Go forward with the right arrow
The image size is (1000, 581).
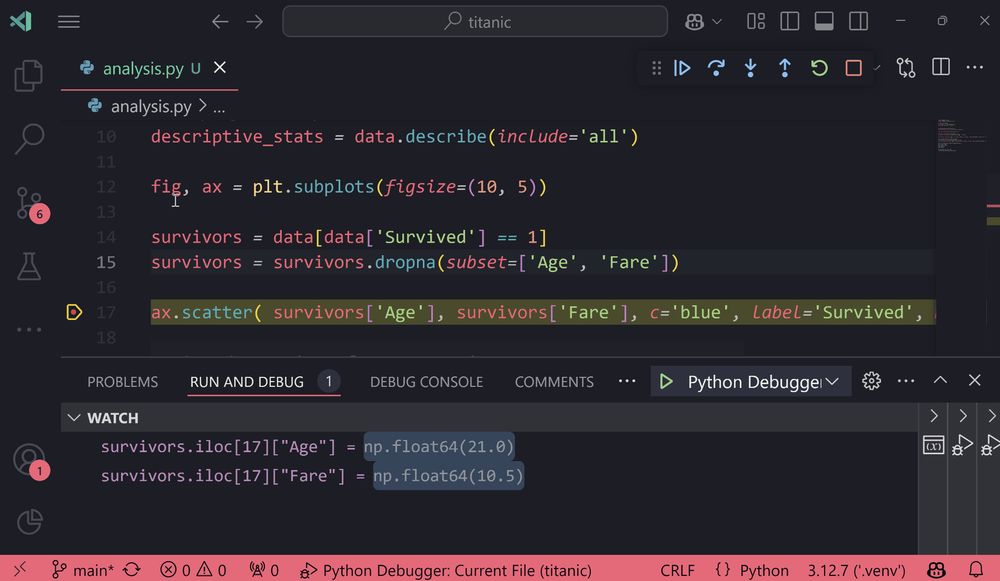pos(254,22)
